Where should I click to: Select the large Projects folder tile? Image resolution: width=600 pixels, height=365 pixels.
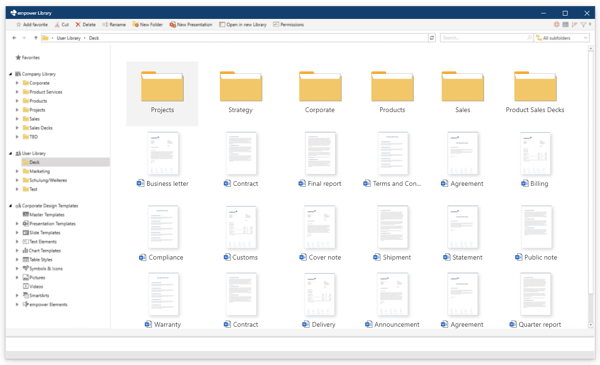tap(162, 93)
